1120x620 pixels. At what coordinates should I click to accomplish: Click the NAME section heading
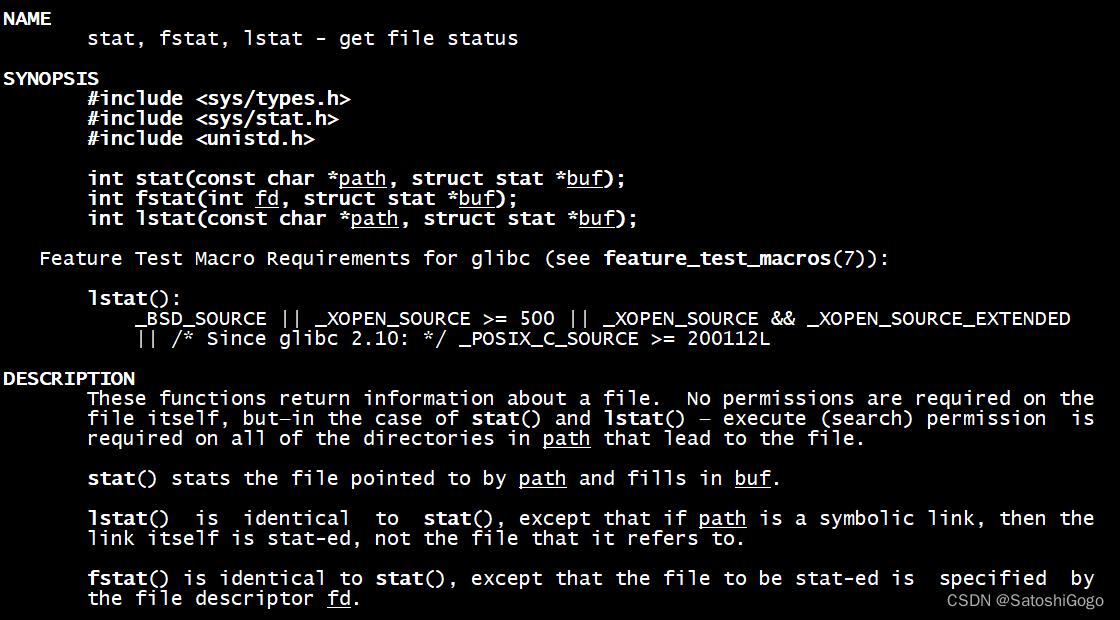[x=27, y=19]
